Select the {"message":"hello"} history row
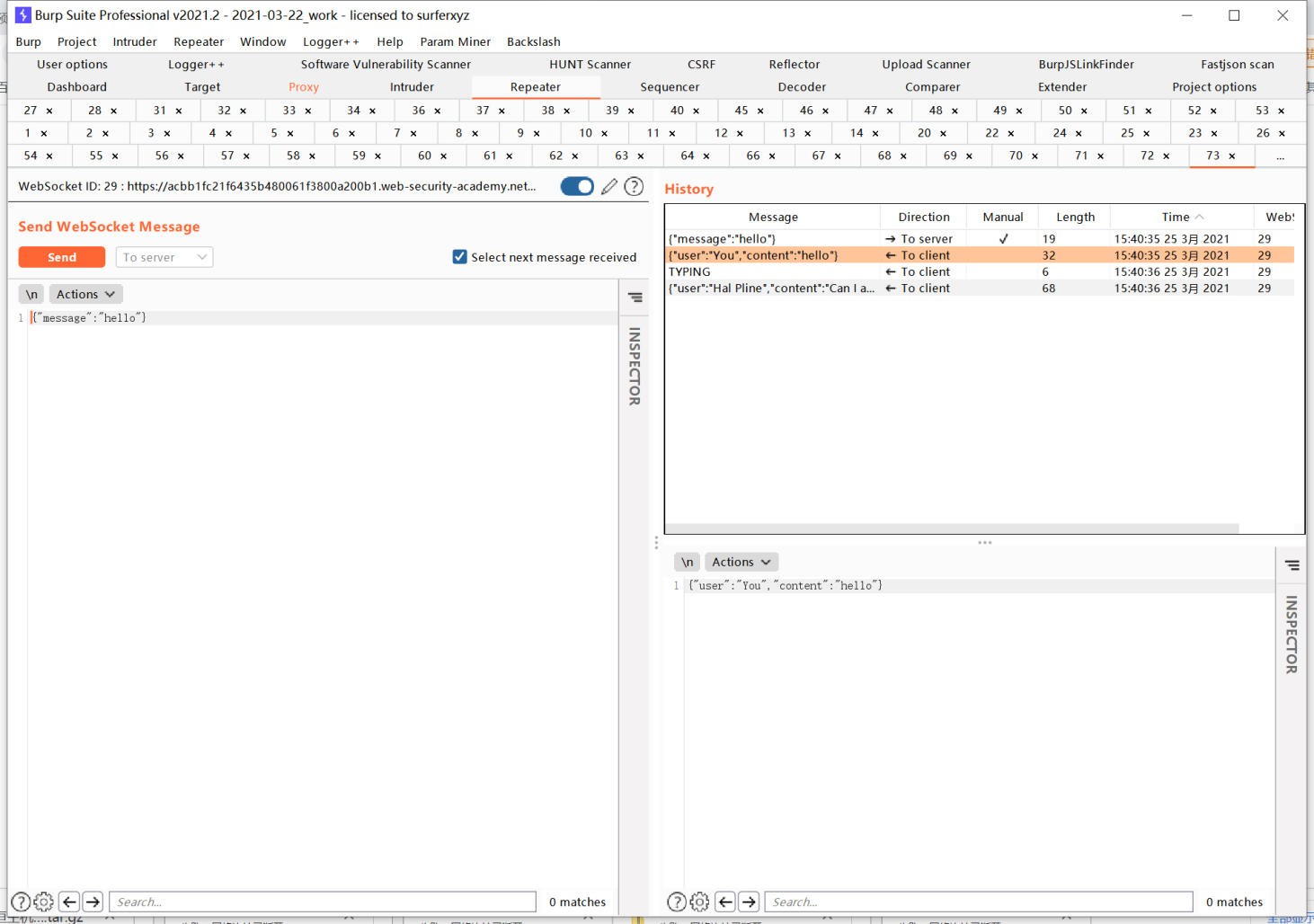The width and height of the screenshot is (1314, 924). pos(980,239)
